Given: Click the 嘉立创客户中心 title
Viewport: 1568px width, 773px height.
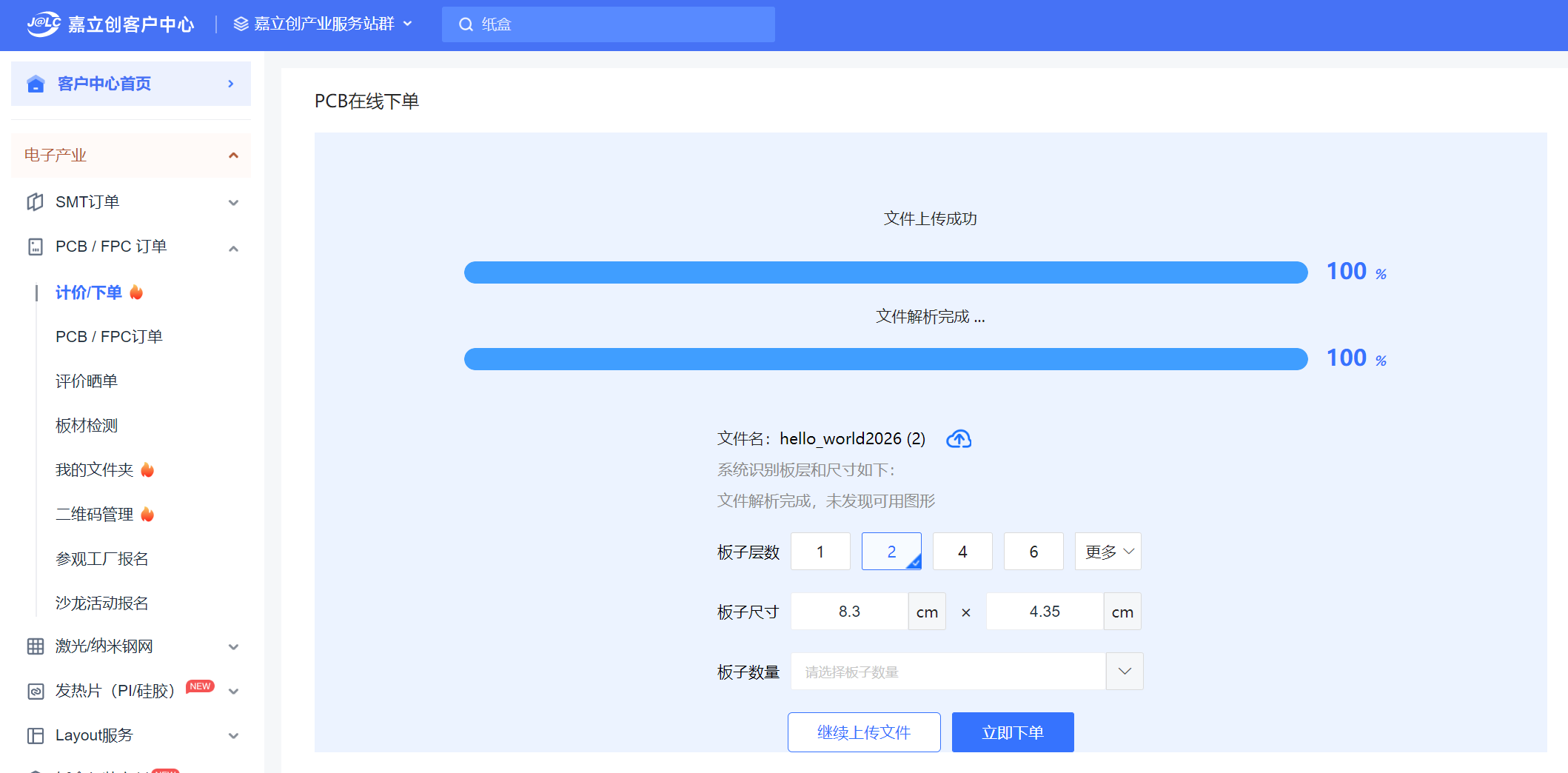Looking at the screenshot, I should click(x=131, y=24).
